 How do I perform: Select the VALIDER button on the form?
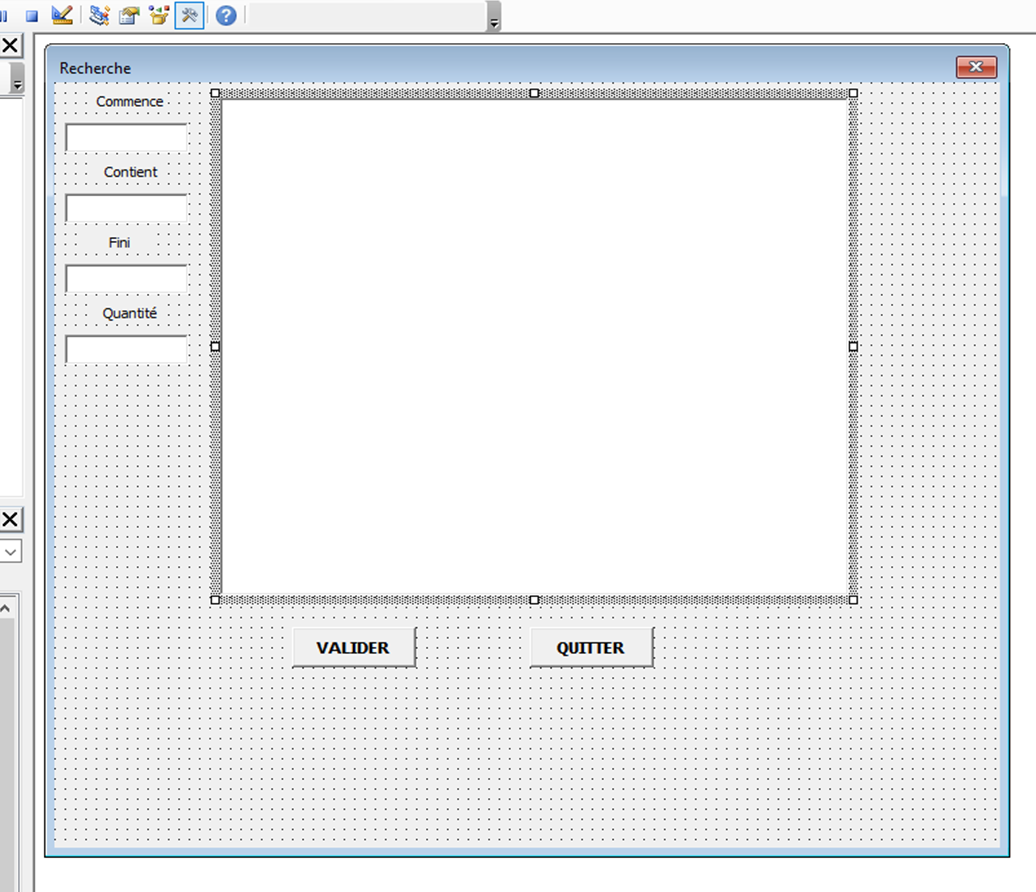[x=353, y=647]
